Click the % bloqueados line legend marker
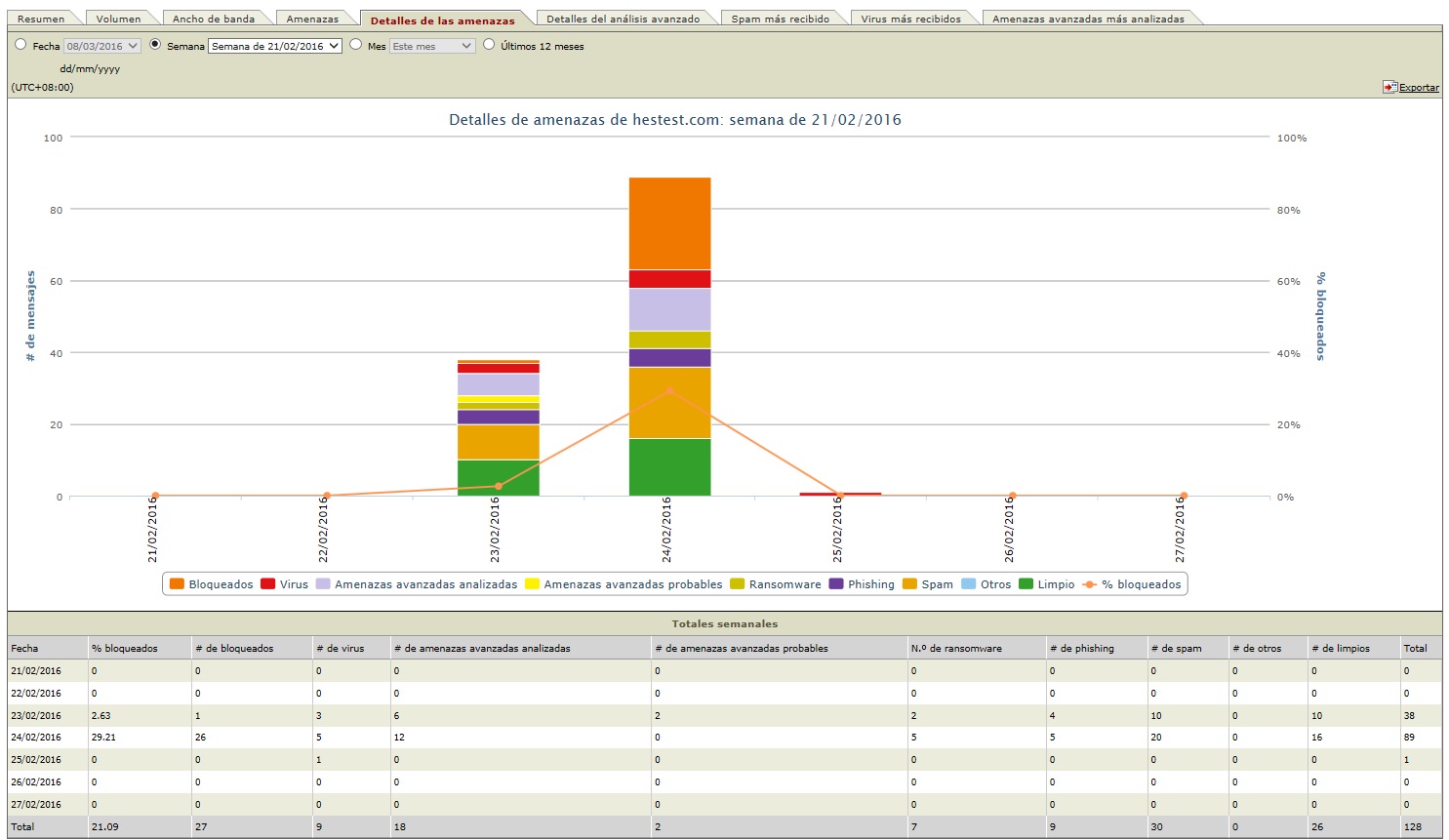1449x840 pixels. pyautogui.click(x=1090, y=584)
